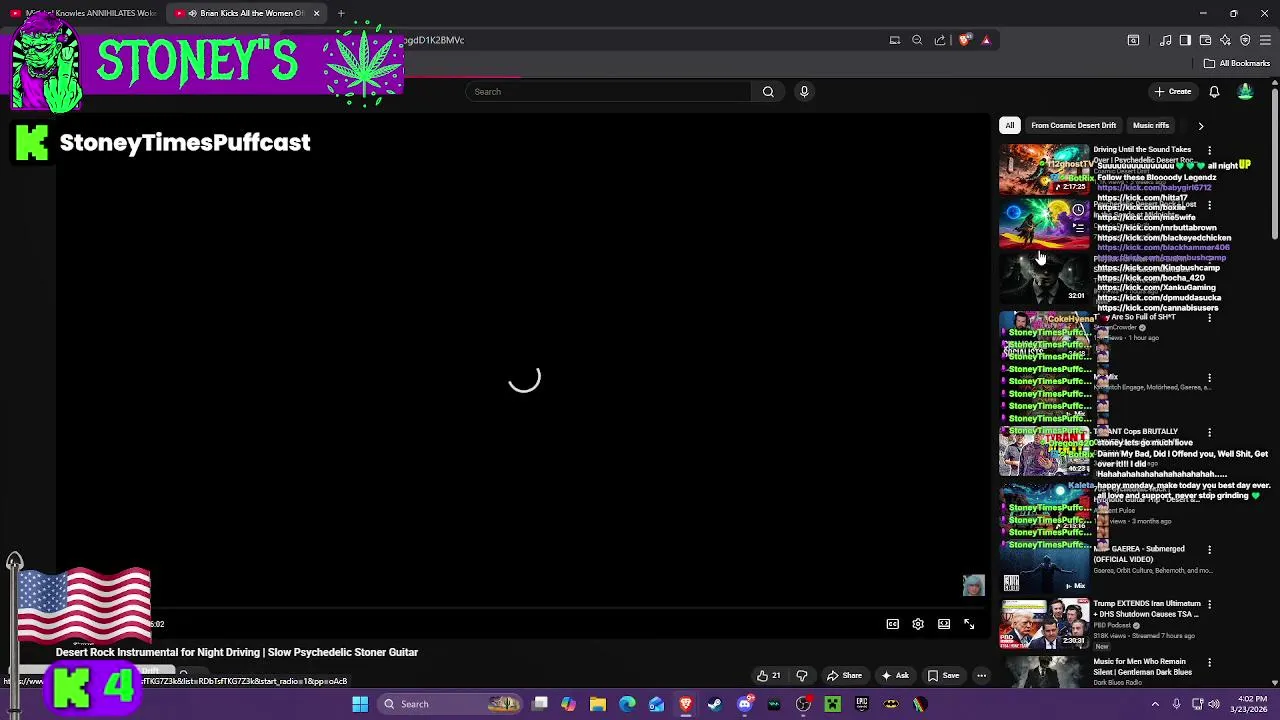Click the share page icon in the address bar
Screen dimensions: 1280x720
pos(940,40)
